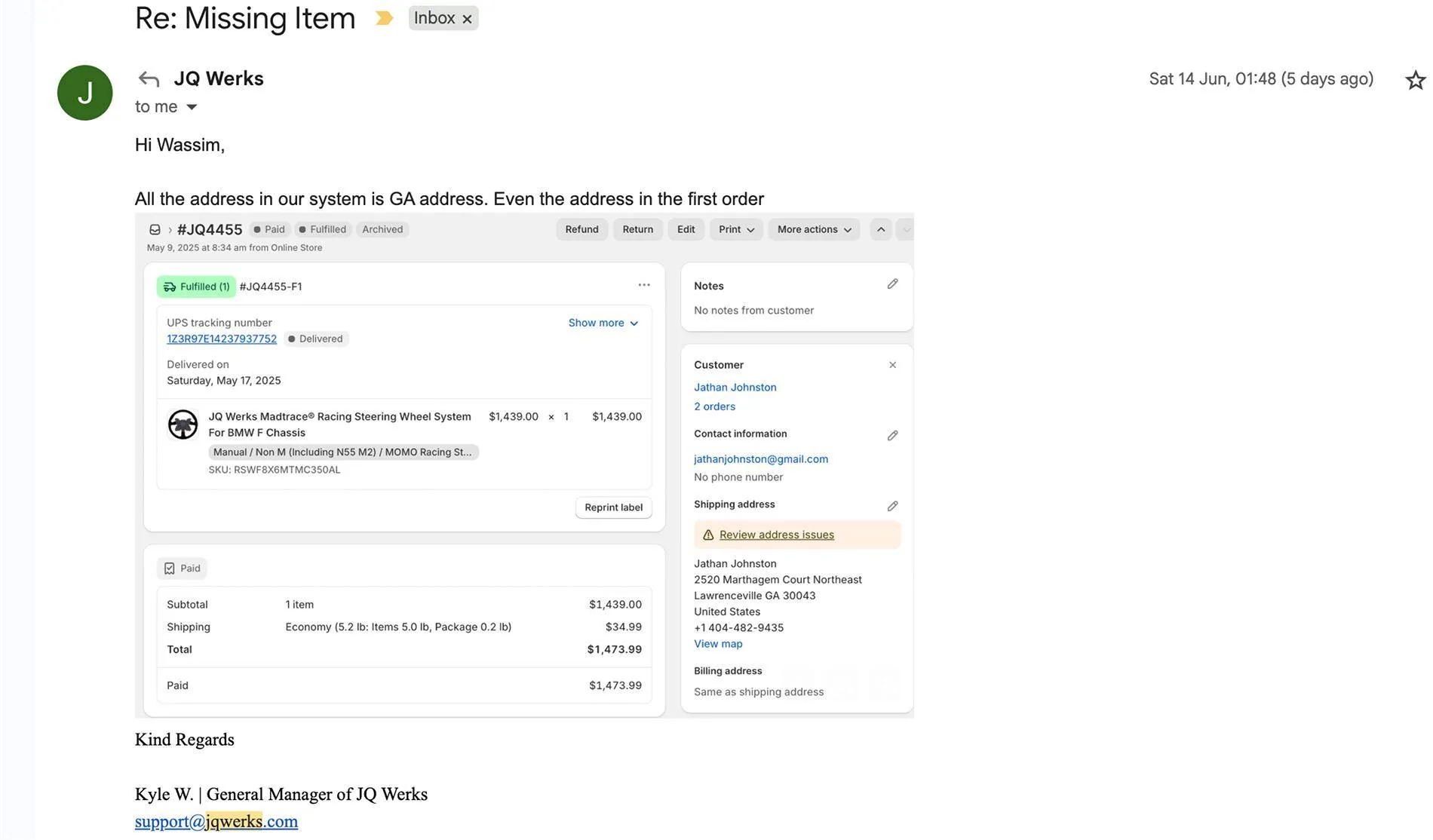
Task: Open the JQ Werks sender avatar
Action: click(x=85, y=93)
